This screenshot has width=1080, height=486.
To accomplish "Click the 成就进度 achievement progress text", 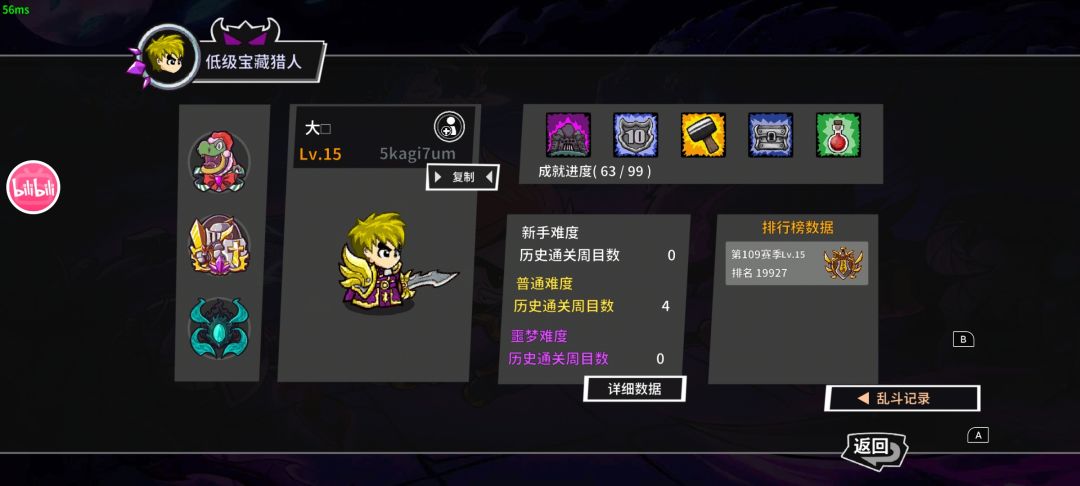I will coord(594,171).
